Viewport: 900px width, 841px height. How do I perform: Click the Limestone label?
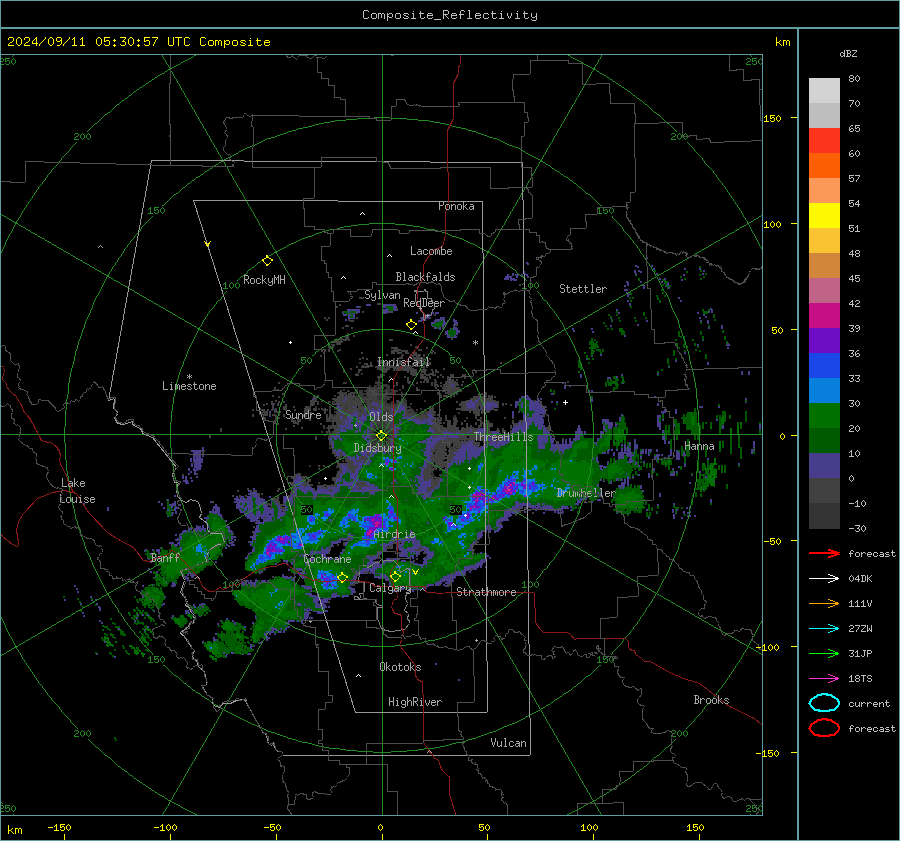coord(189,386)
